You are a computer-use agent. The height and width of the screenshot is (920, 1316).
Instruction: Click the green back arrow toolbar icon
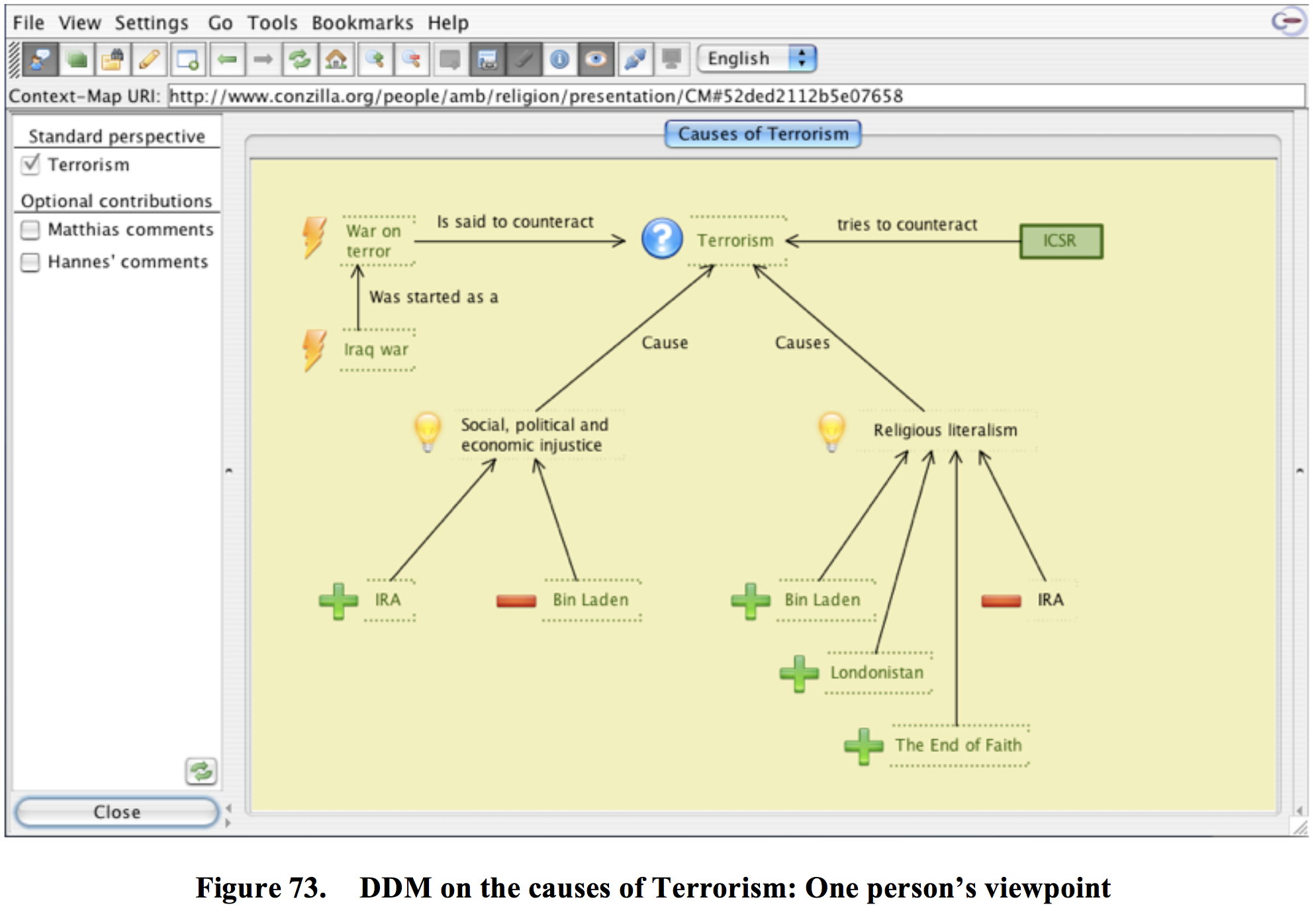click(x=227, y=60)
